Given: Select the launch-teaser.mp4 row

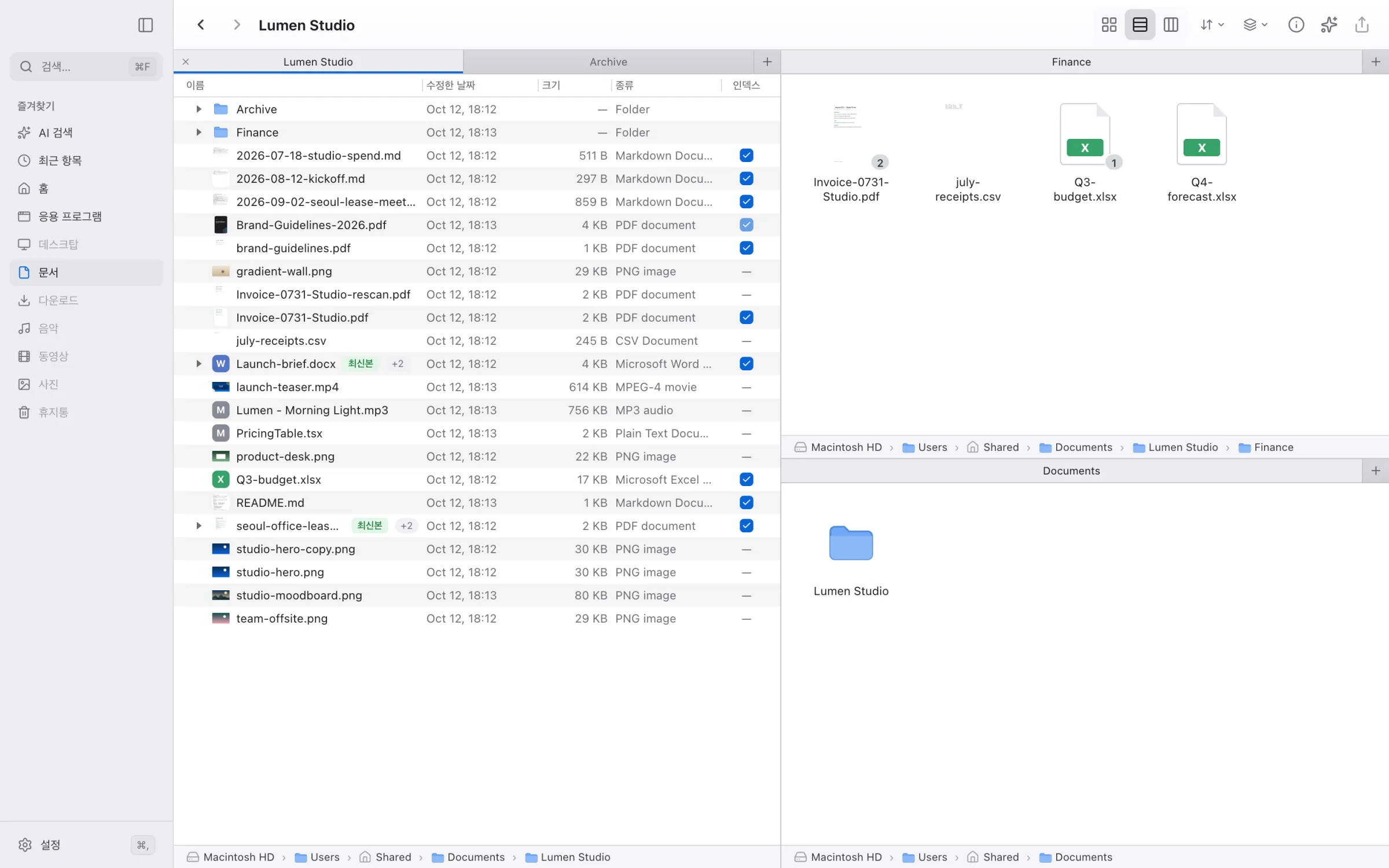Looking at the screenshot, I should 477,387.
